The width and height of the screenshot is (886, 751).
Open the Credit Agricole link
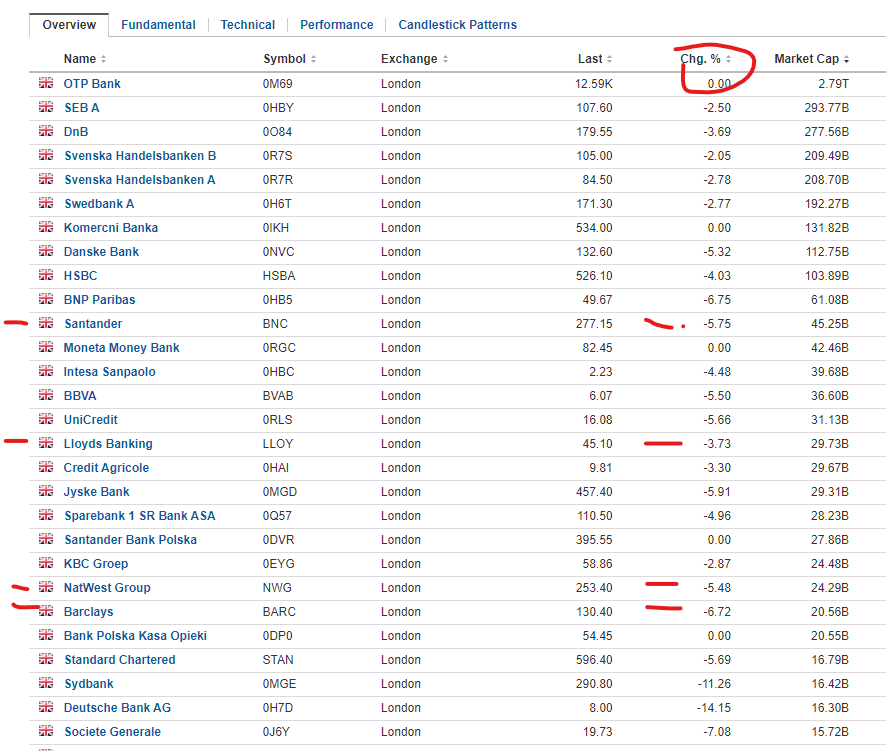[106, 468]
